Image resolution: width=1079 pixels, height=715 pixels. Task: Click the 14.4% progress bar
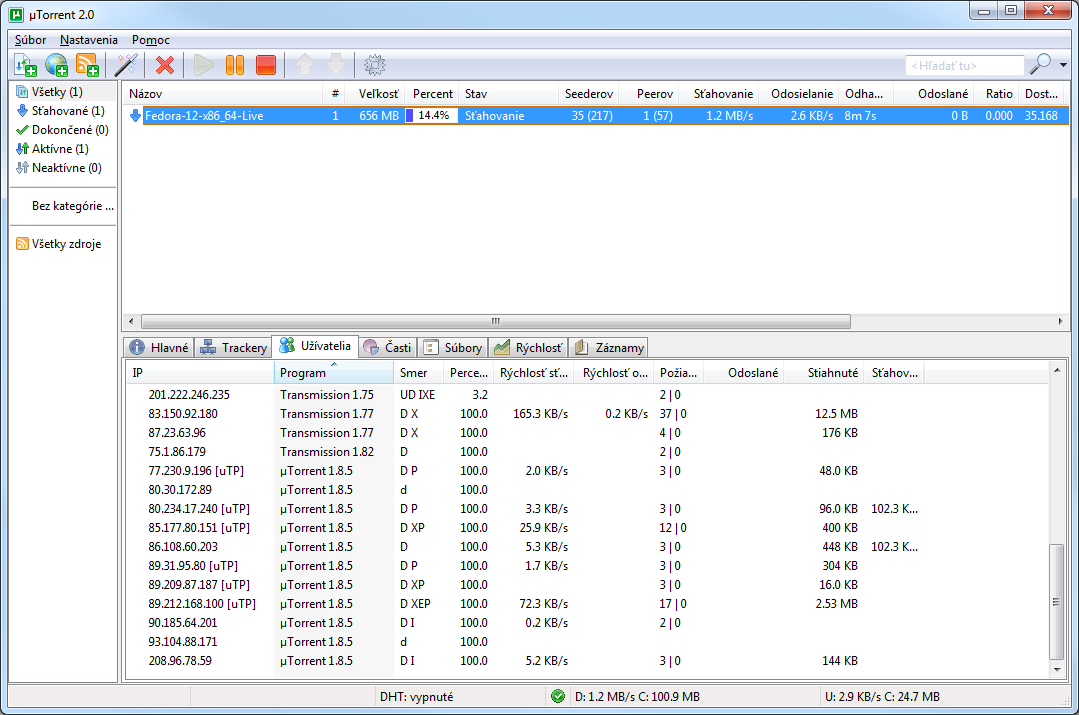point(431,116)
